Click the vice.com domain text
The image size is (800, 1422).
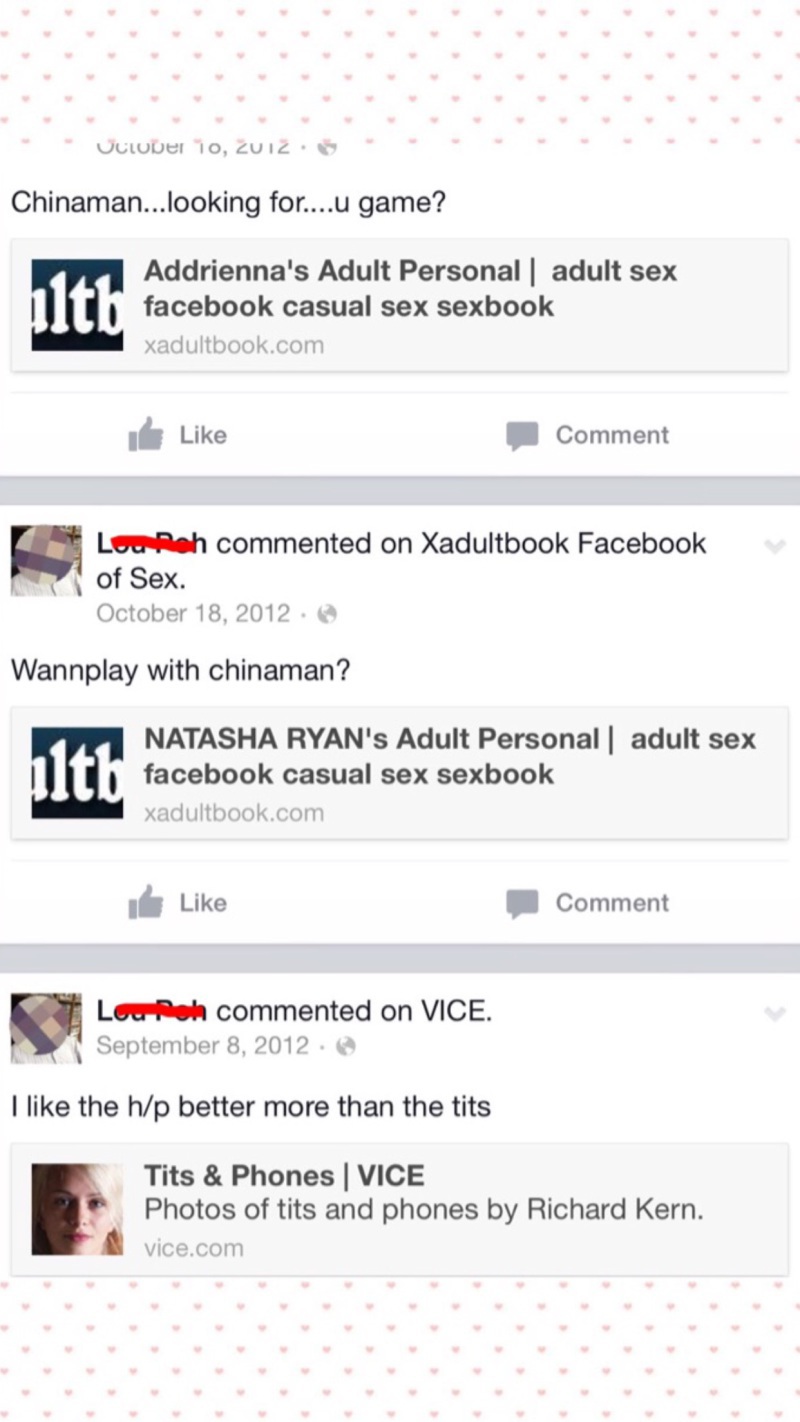pyautogui.click(x=194, y=1248)
